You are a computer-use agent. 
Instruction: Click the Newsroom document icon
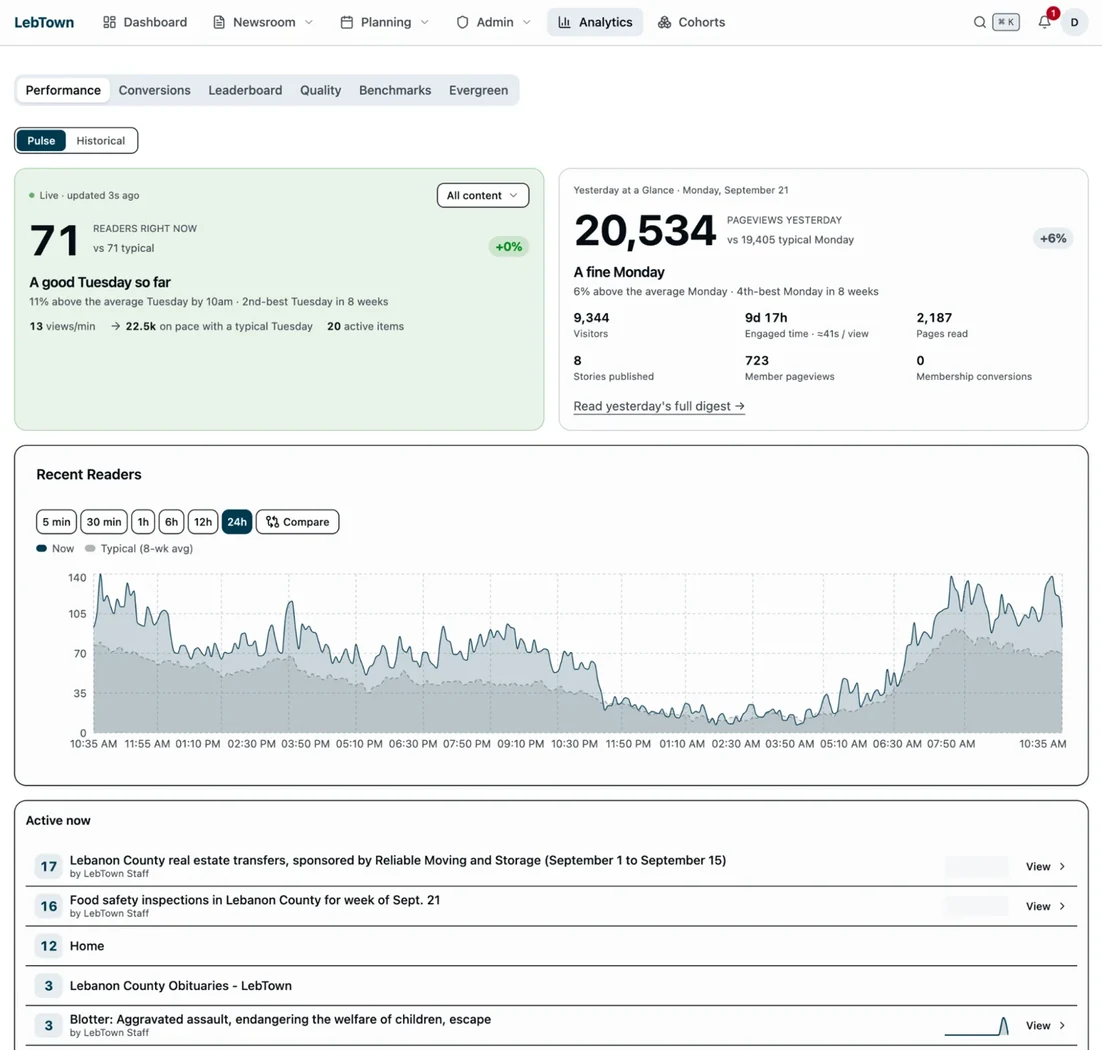pos(219,22)
